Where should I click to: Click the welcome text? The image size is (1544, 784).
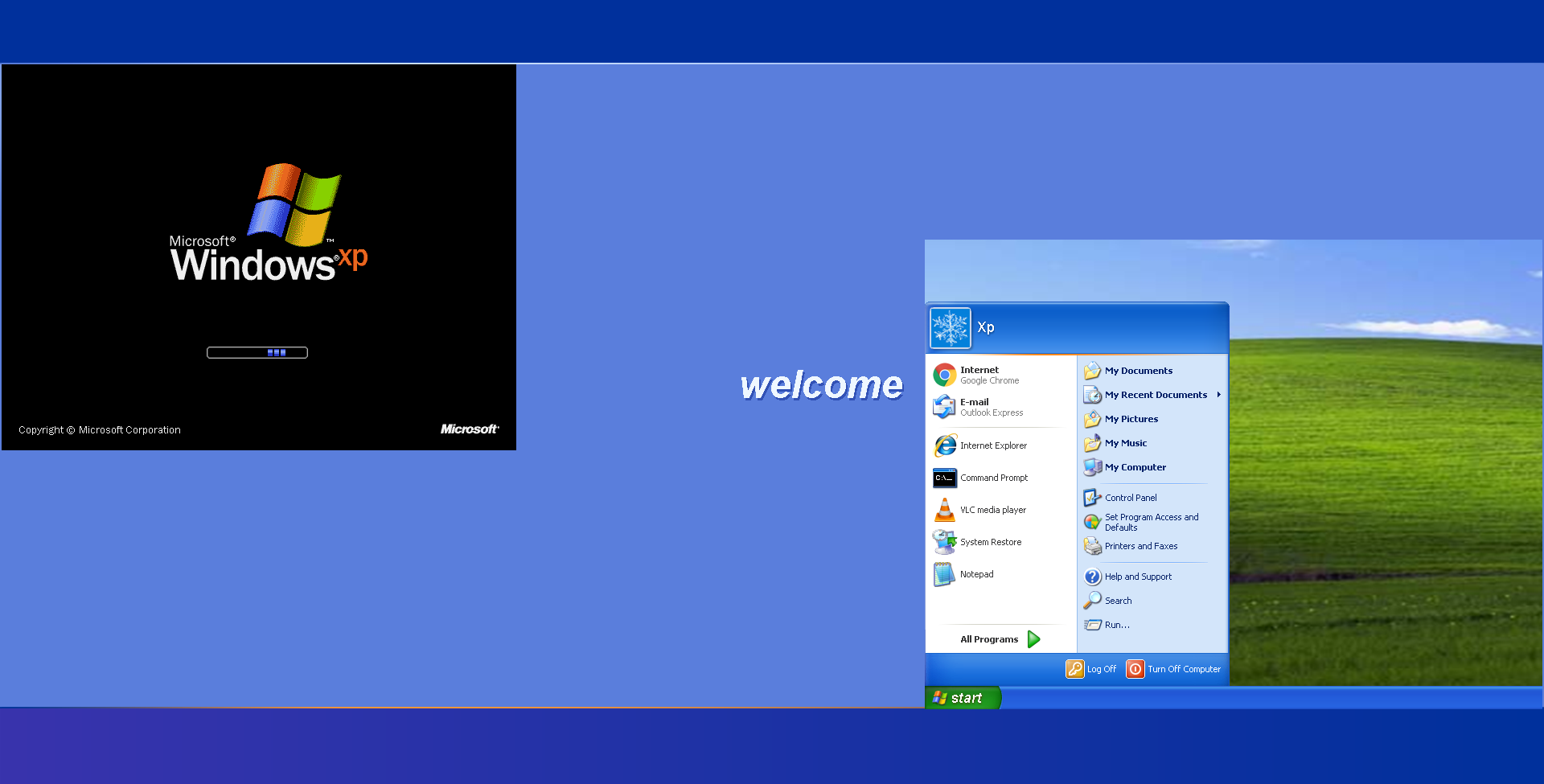(x=821, y=385)
